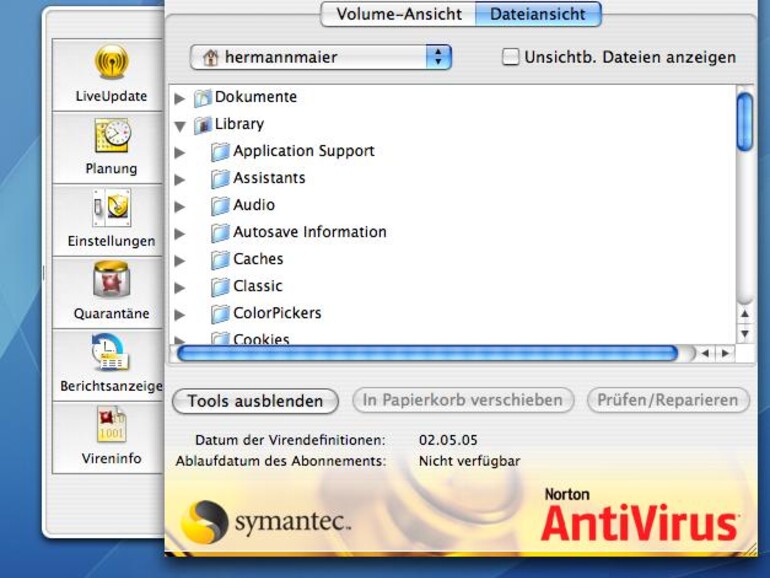This screenshot has width=770, height=578.
Task: Expand the Autosave Information triangle
Action: click(180, 233)
